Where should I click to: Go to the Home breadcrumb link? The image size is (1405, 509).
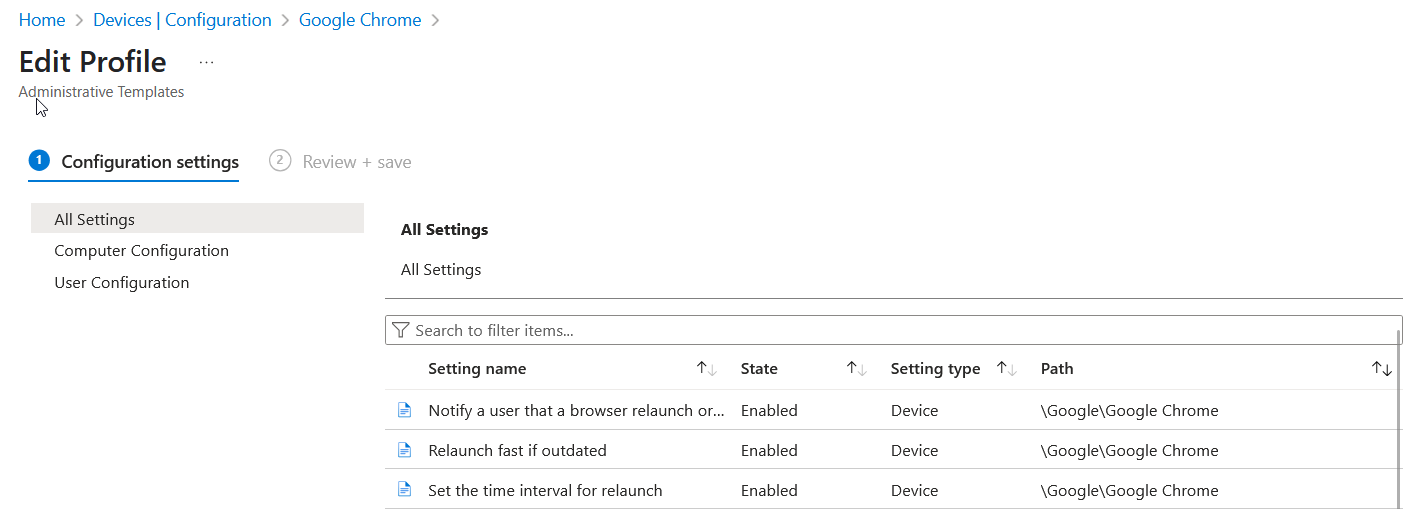pyautogui.click(x=42, y=20)
